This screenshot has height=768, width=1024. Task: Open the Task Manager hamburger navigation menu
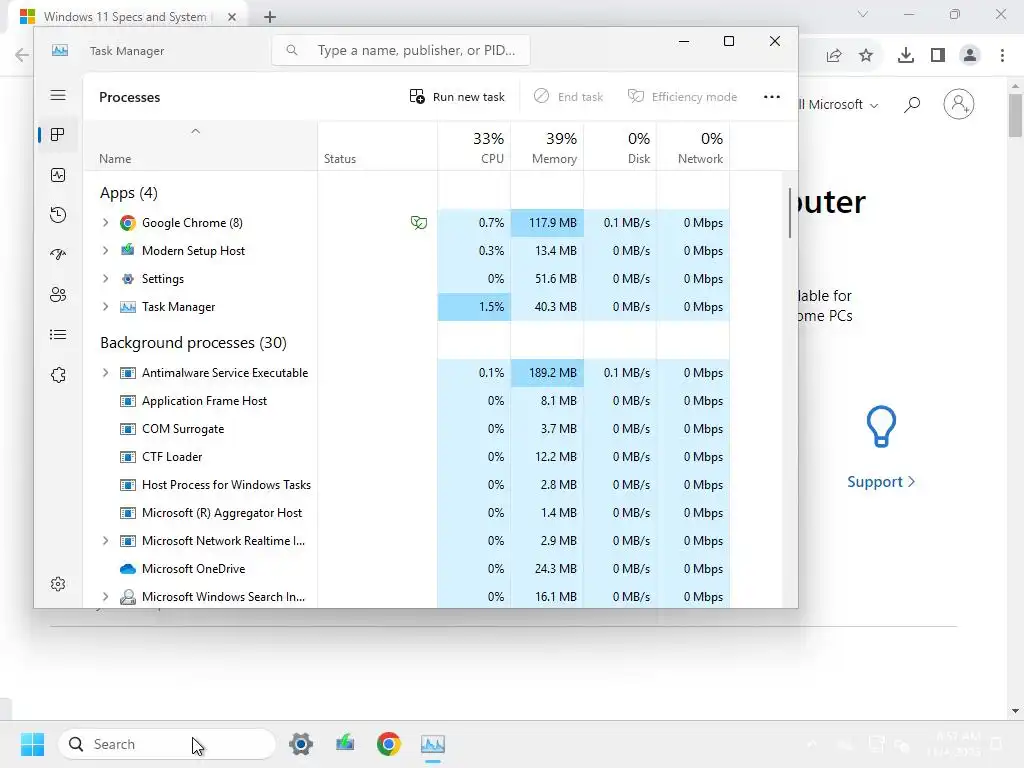[58, 95]
